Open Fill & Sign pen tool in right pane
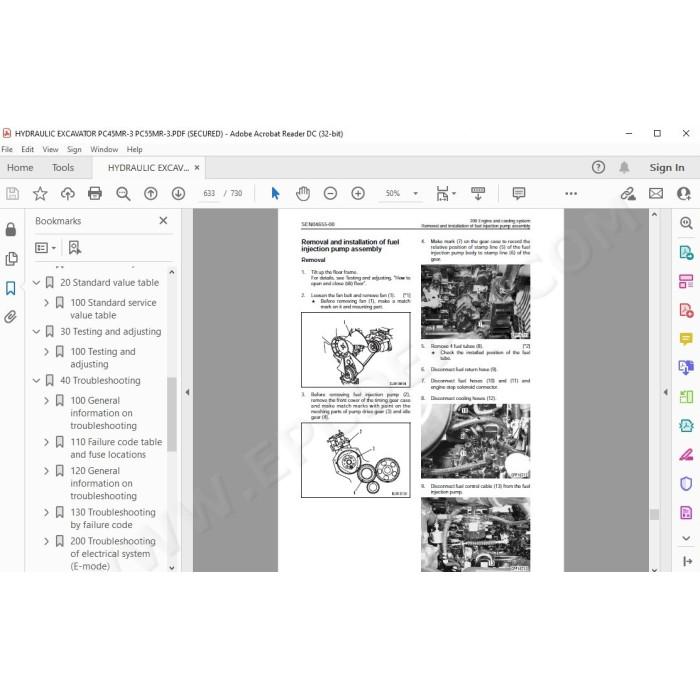Screen dimensions: 700x700 tap(686, 455)
